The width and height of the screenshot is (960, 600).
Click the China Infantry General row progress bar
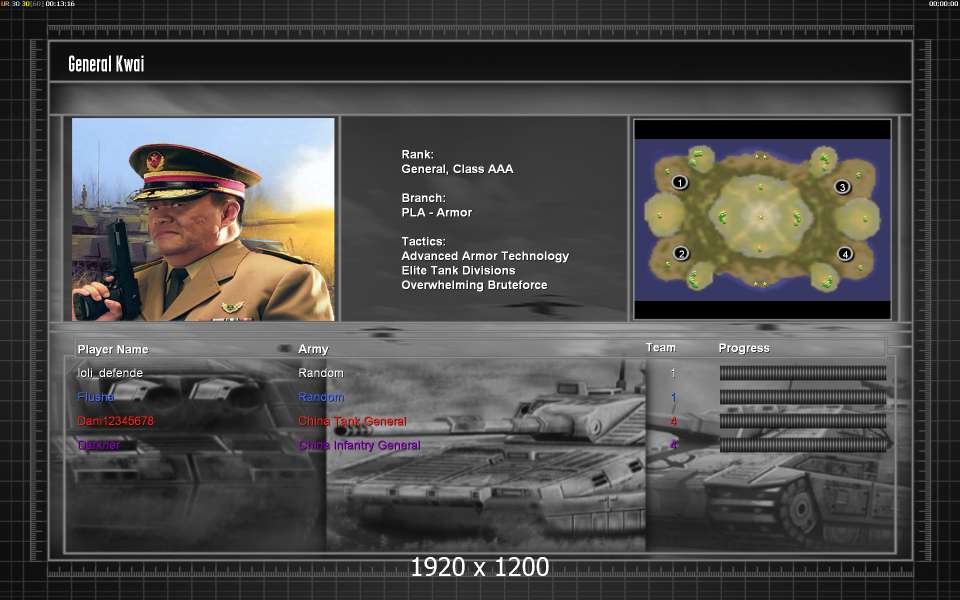coord(803,445)
